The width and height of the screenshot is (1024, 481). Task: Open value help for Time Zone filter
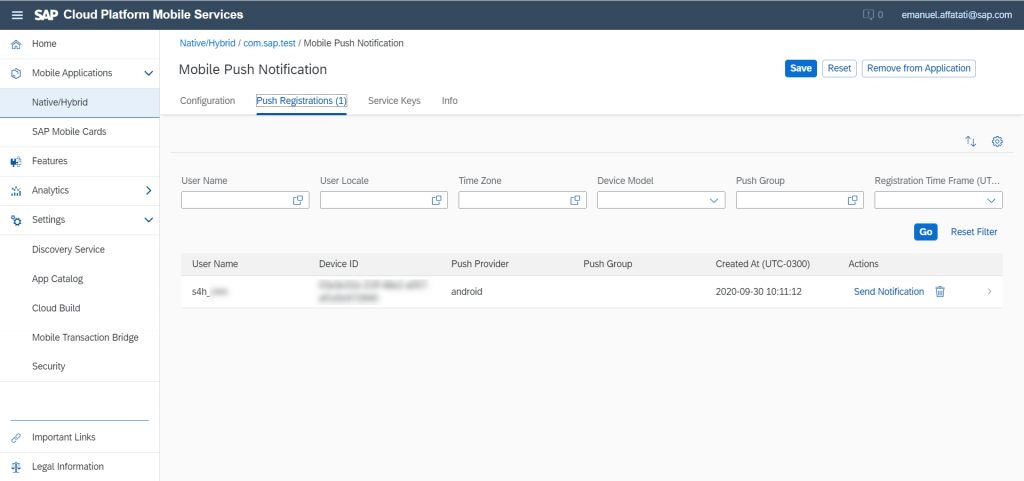tap(575, 200)
